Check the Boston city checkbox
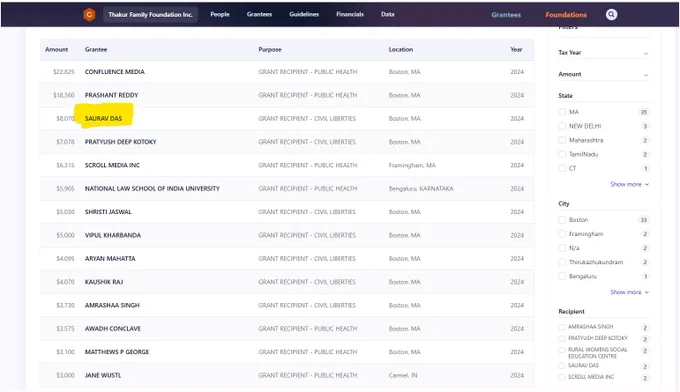680x392 pixels. tap(562, 220)
